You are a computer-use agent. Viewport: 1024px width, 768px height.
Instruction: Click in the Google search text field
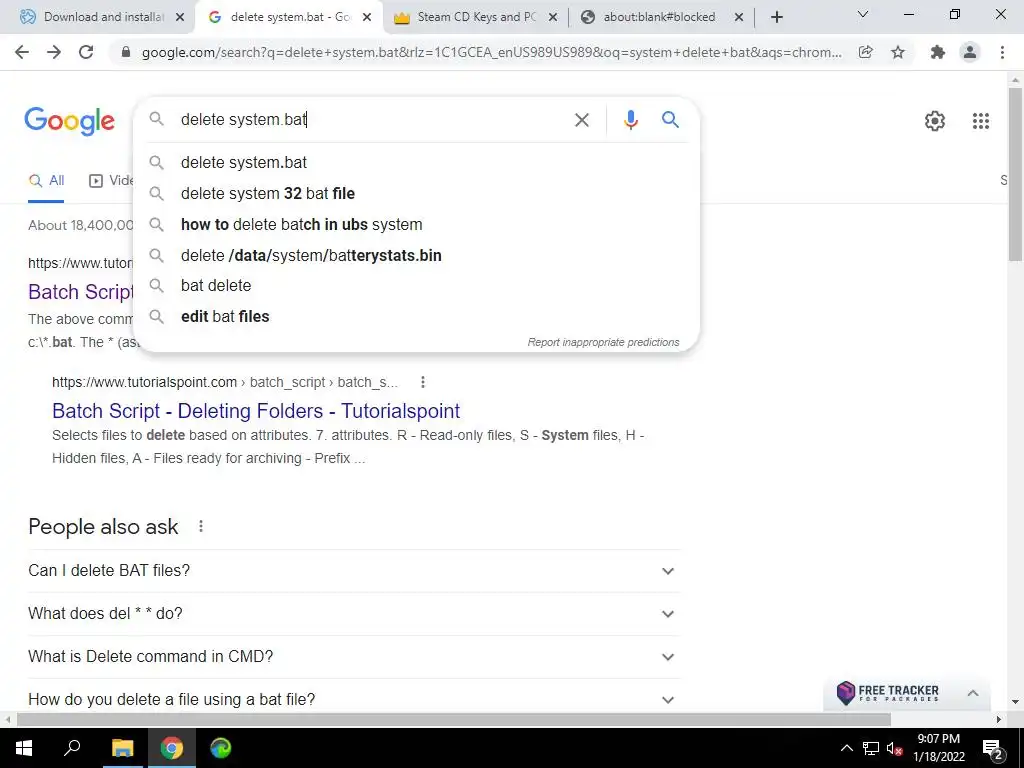click(x=372, y=120)
